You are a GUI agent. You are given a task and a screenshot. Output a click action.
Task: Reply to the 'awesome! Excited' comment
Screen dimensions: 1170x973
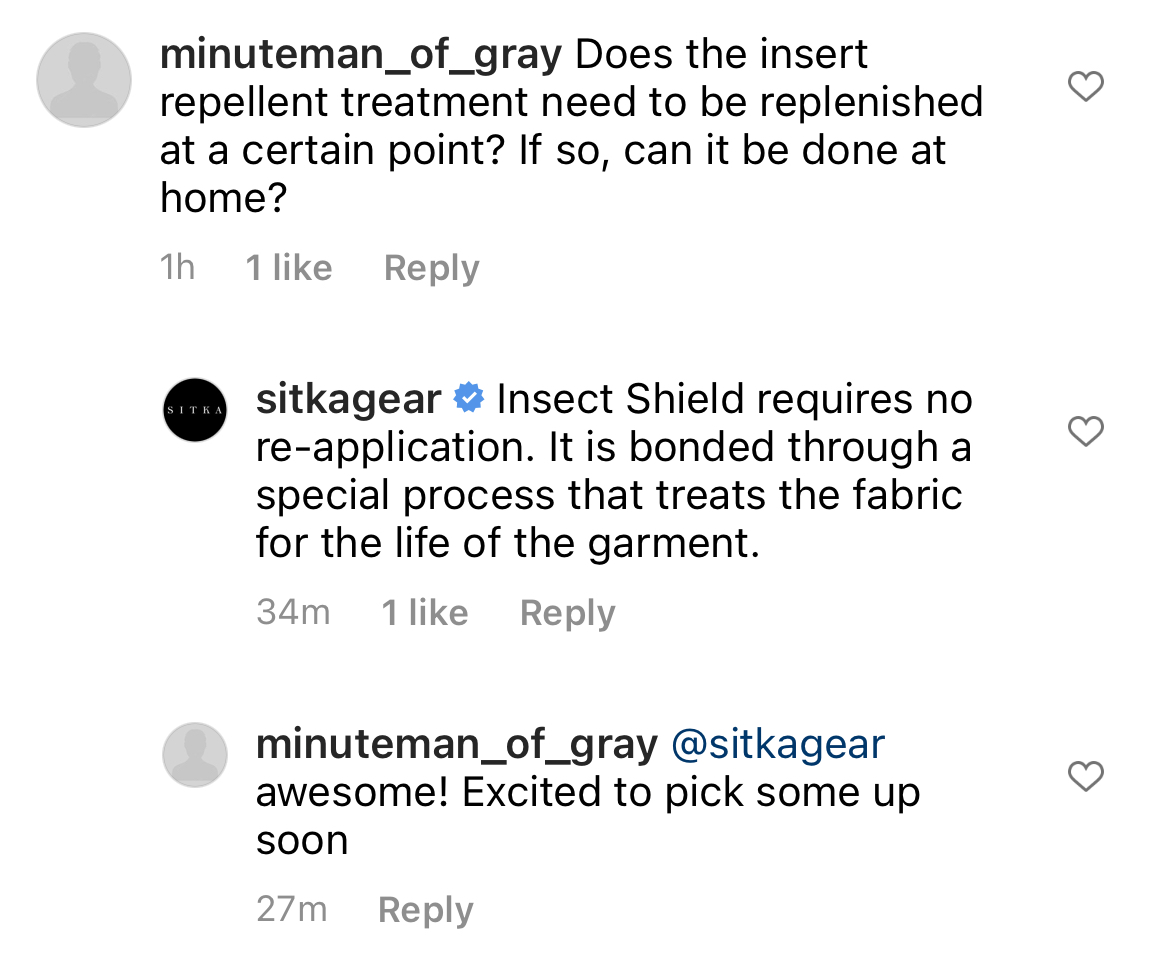point(425,910)
